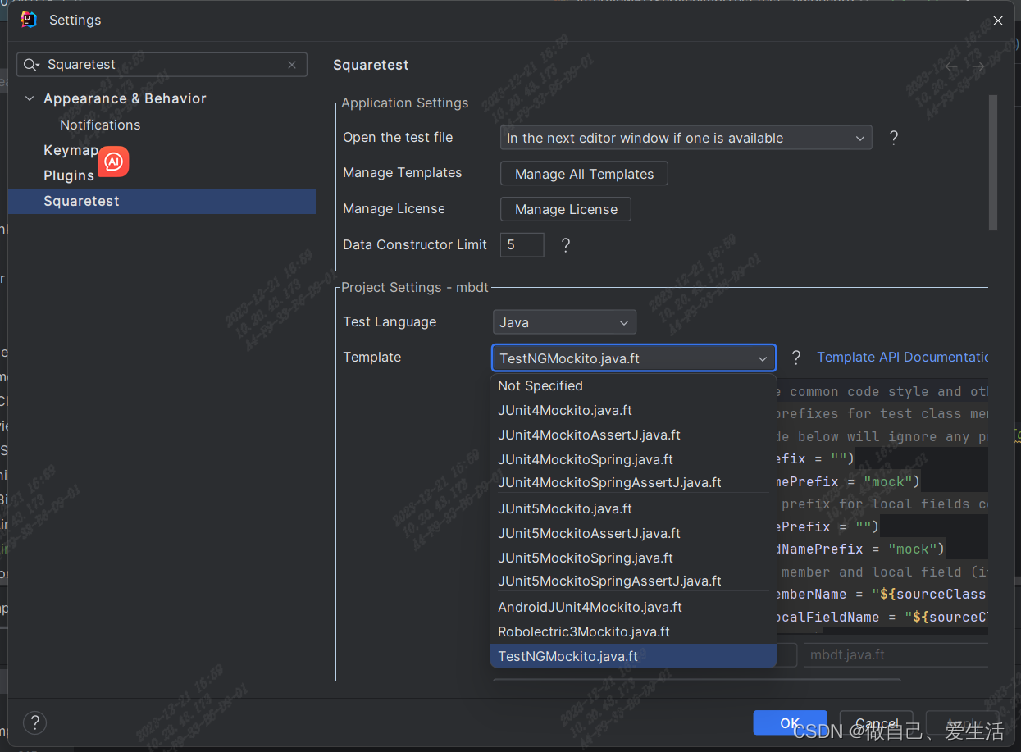Open Keymap settings page
Image resolution: width=1021 pixels, height=752 pixels.
coord(70,150)
